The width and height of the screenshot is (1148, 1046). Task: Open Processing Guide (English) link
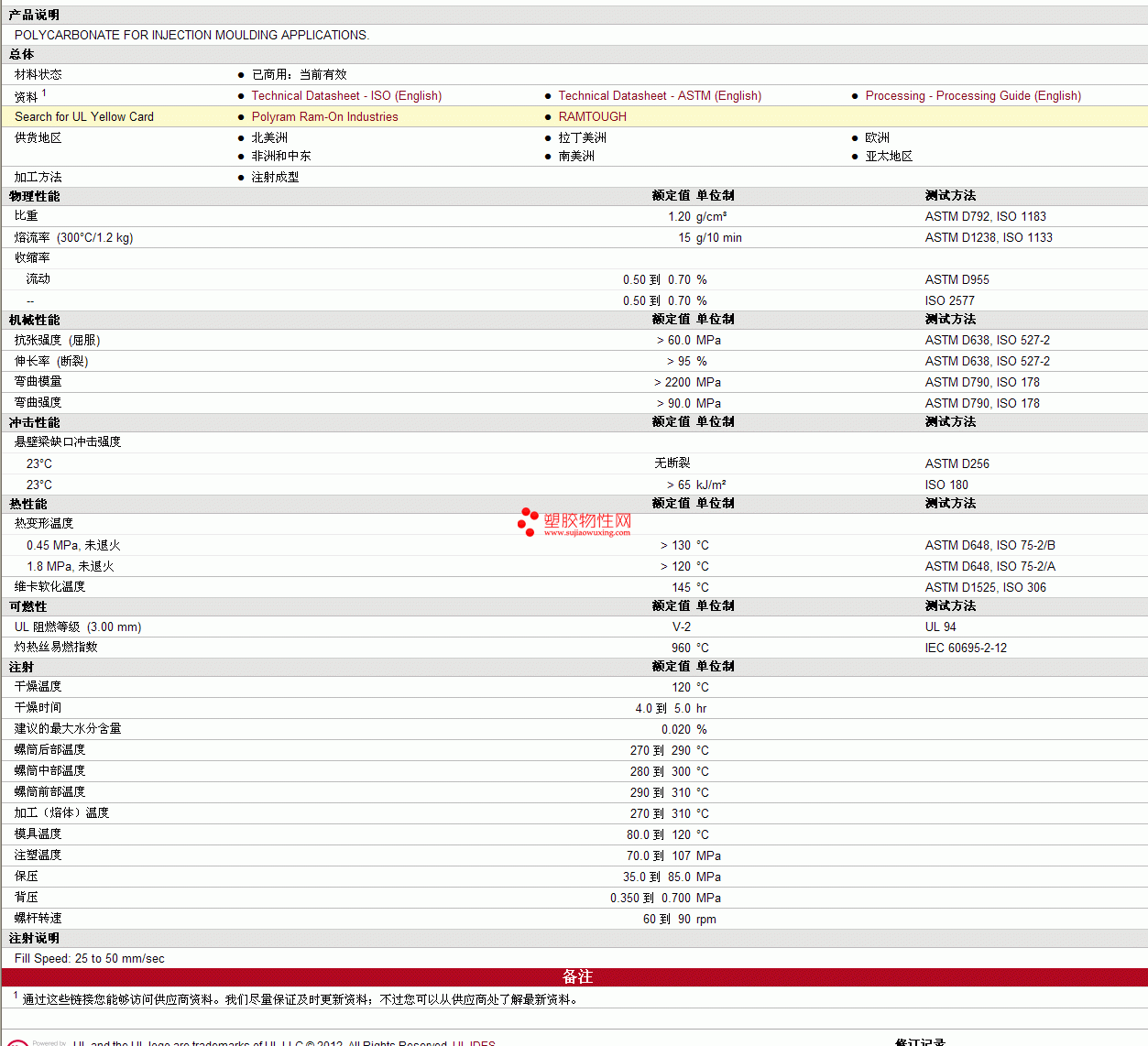973,95
